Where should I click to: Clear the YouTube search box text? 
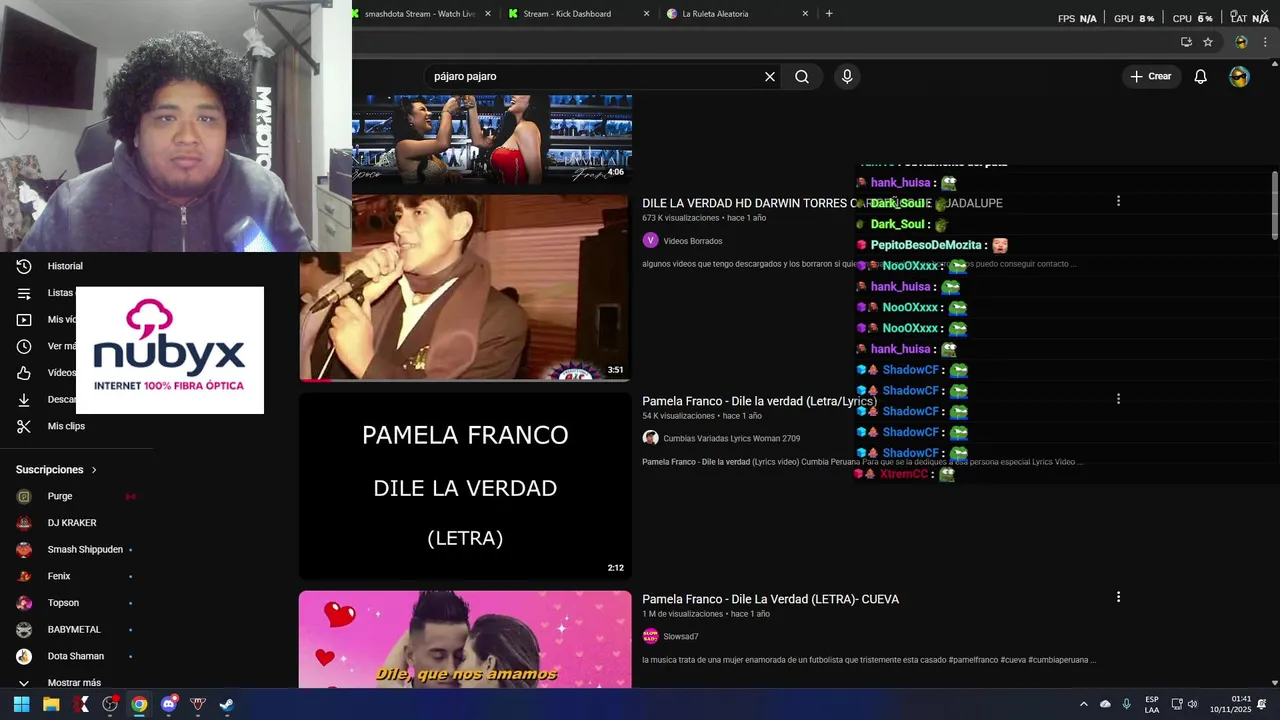click(770, 77)
